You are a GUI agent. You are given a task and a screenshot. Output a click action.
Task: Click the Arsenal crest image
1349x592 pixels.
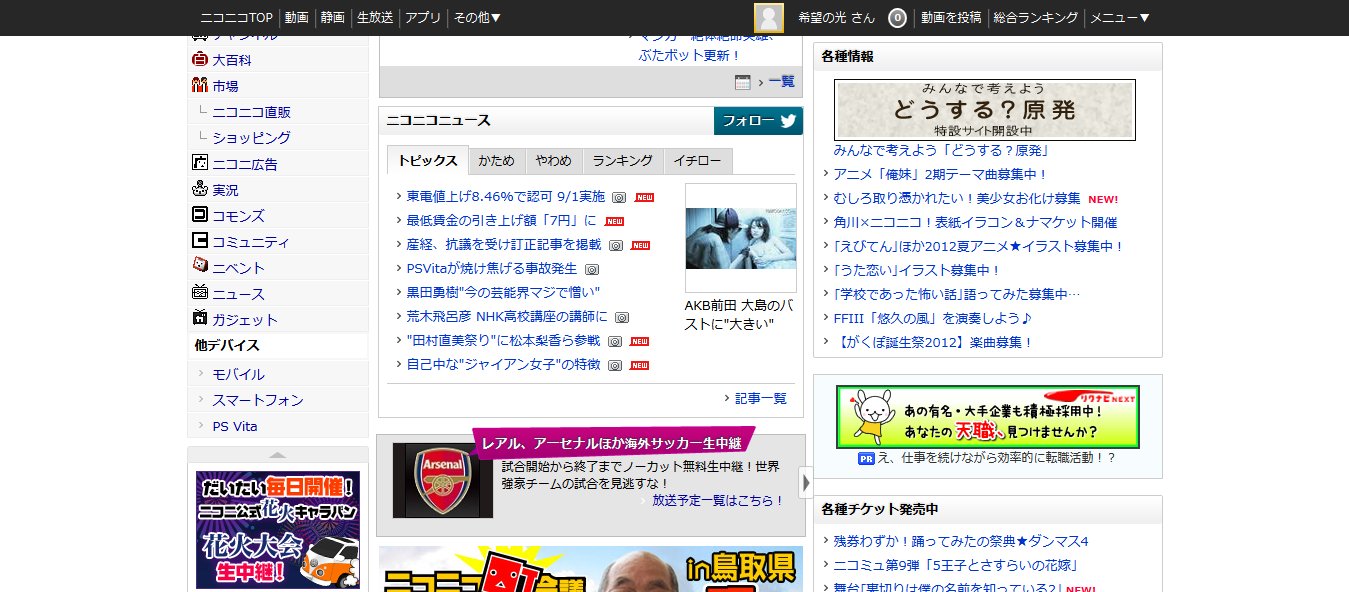coord(443,480)
